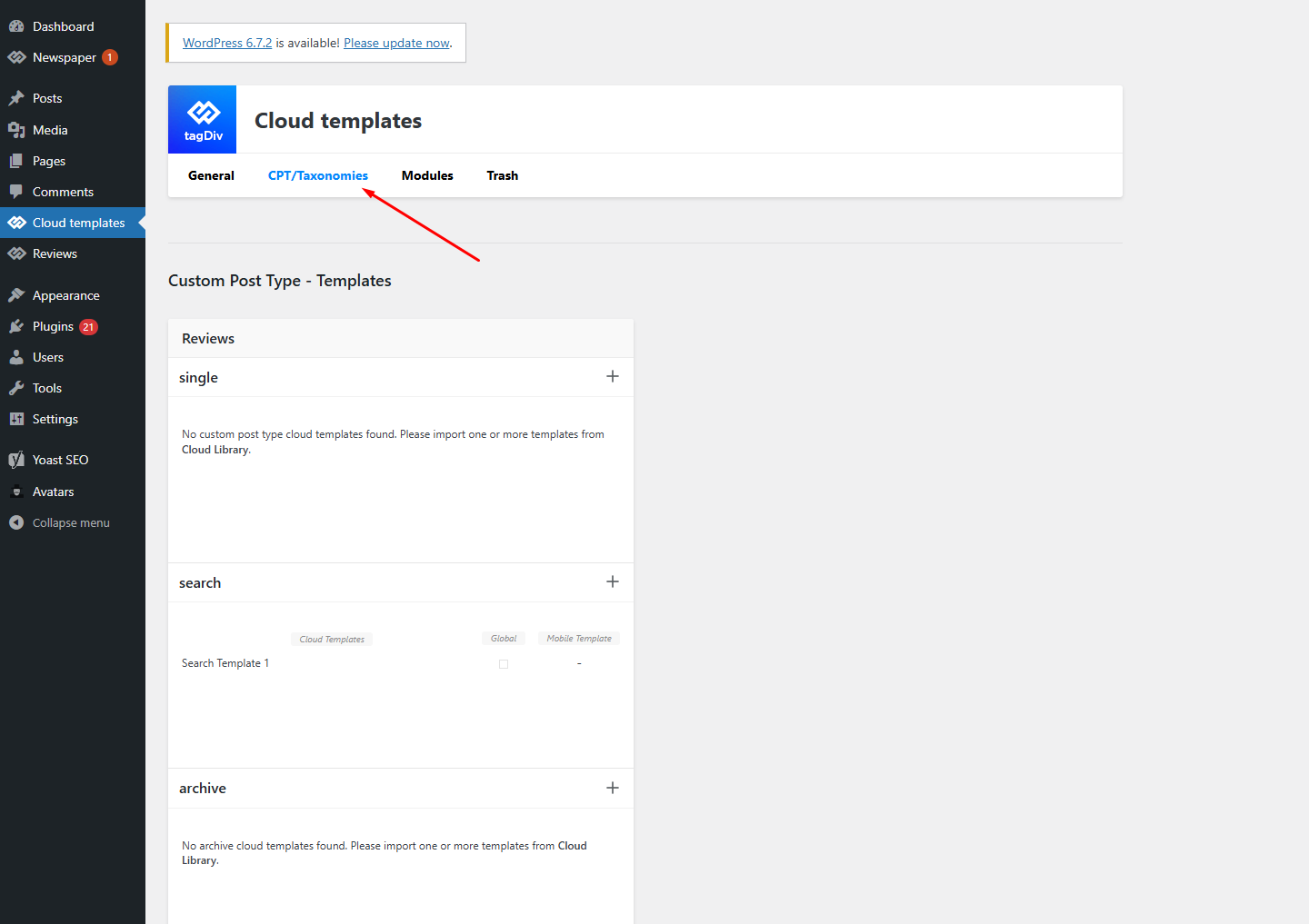The height and width of the screenshot is (924, 1309).
Task: Click the Custom Post Type - Templates heading
Action: (280, 281)
